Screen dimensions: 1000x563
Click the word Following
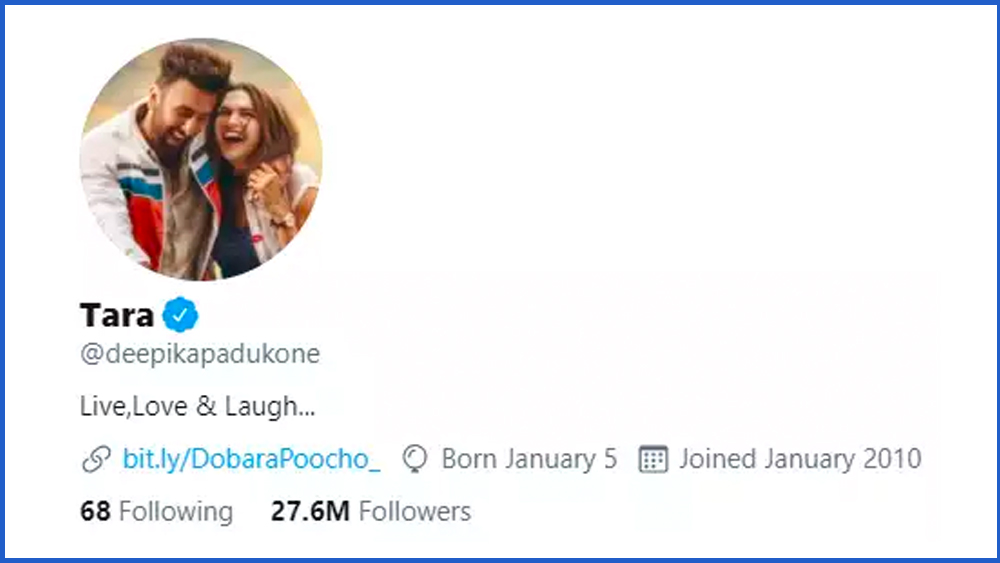[176, 512]
